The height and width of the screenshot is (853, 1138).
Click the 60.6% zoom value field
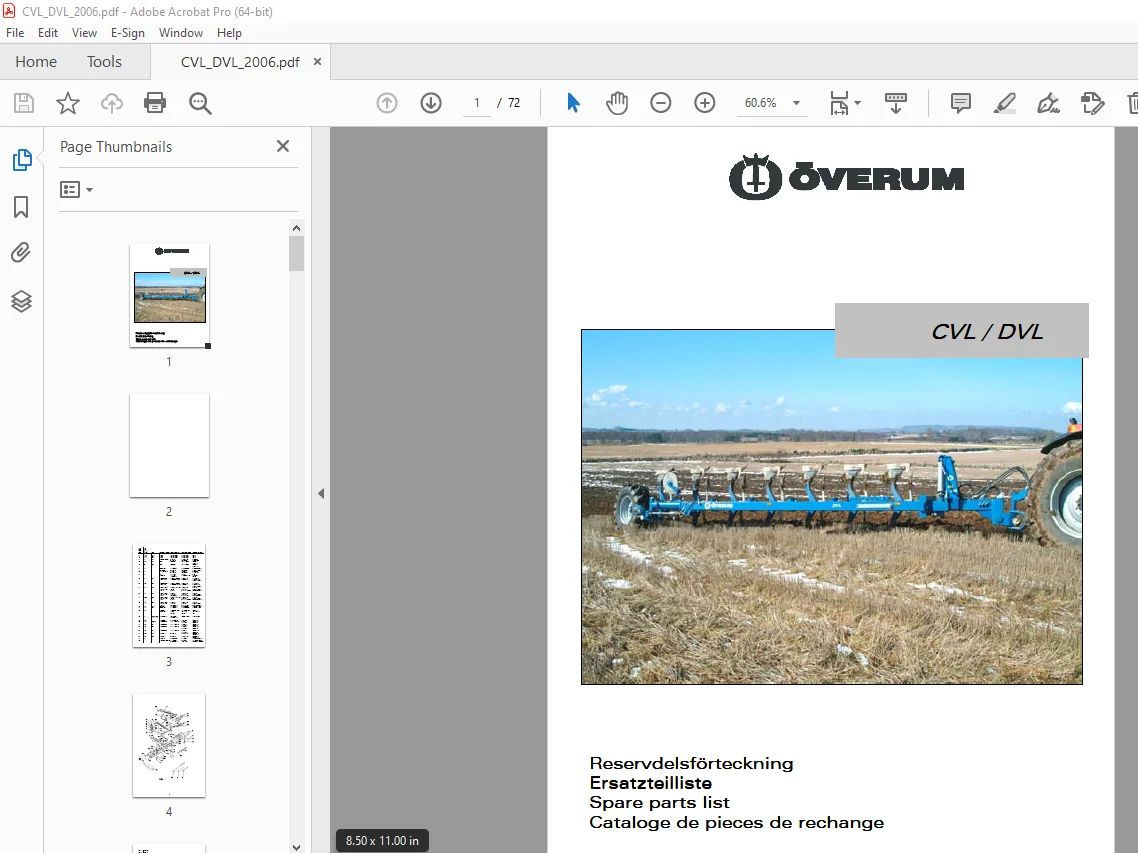pos(761,103)
